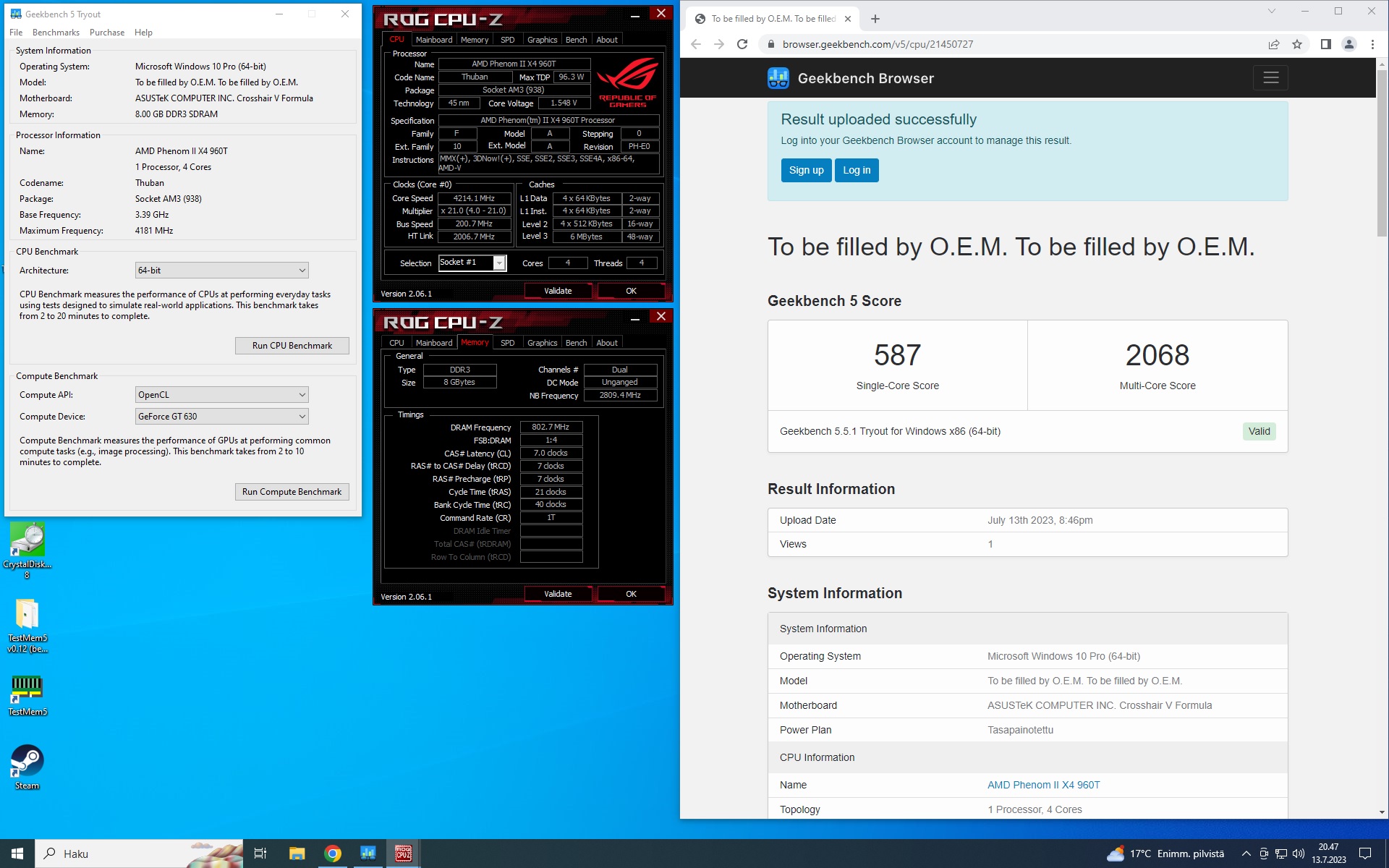The height and width of the screenshot is (868, 1389).
Task: Open Chrome tab search chevron
Action: click(x=1272, y=12)
